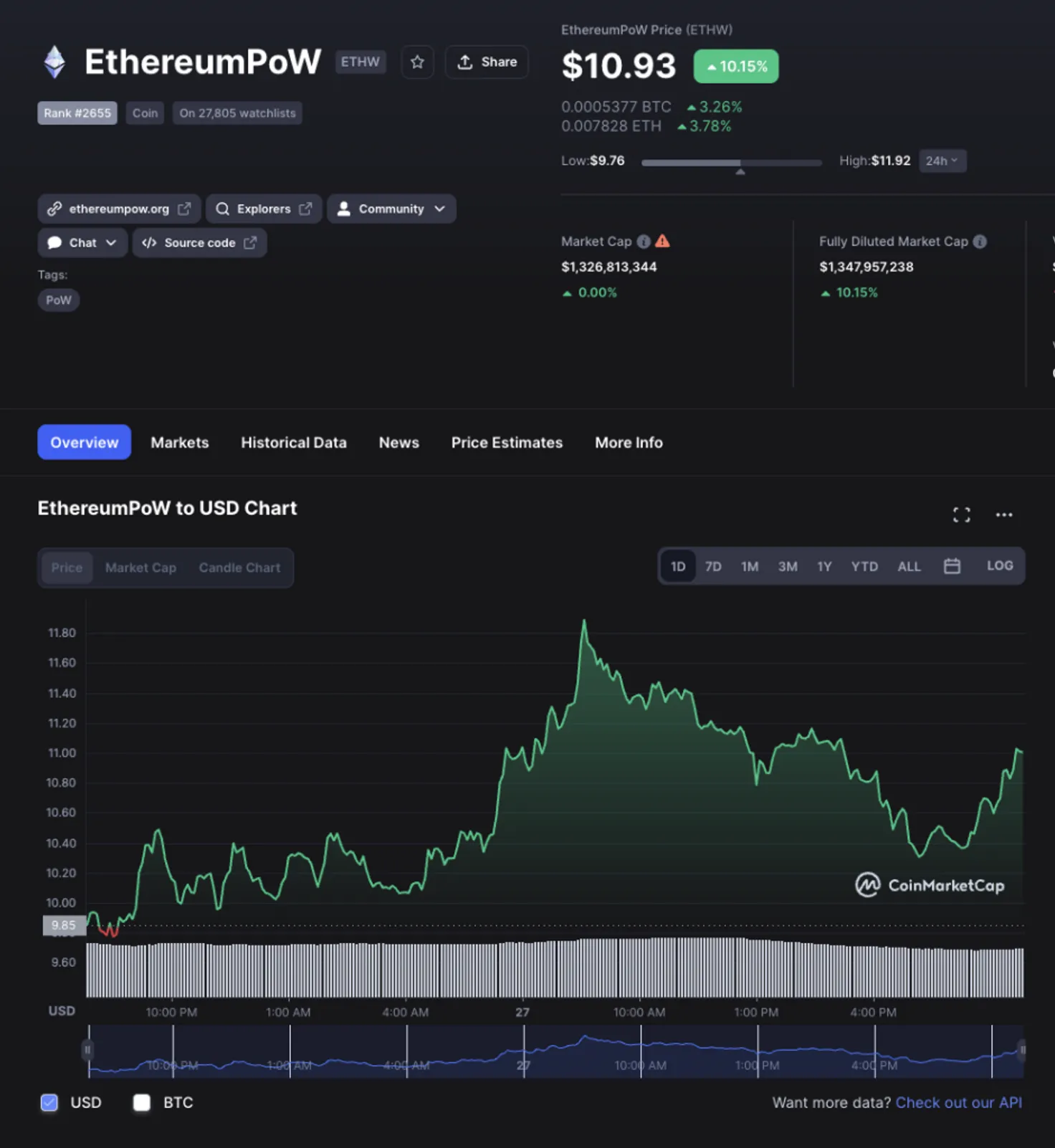Open the Price Estimates tab
Viewport: 1055px width, 1148px height.
coord(507,443)
